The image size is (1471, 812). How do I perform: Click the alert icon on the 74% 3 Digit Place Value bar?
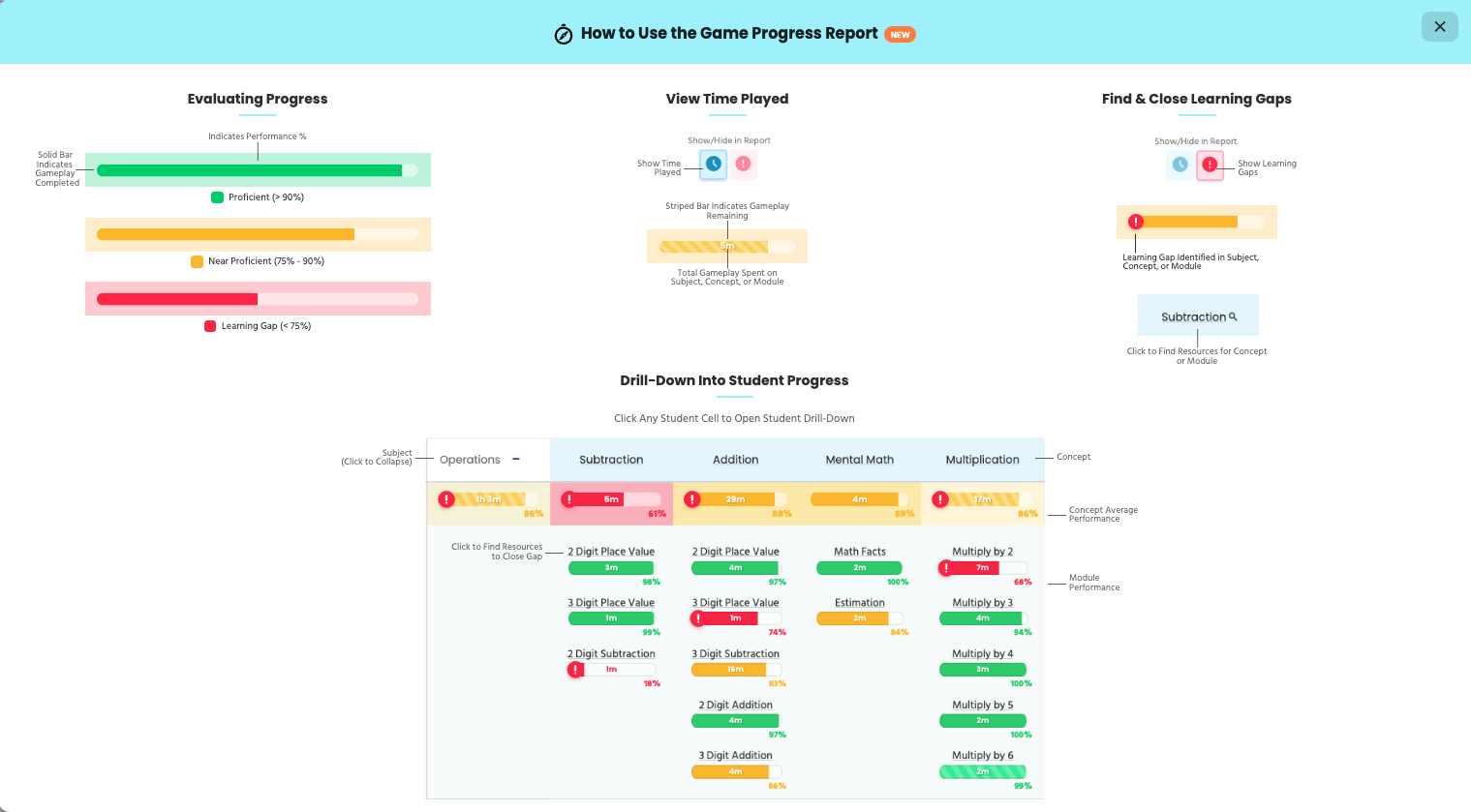pos(697,618)
